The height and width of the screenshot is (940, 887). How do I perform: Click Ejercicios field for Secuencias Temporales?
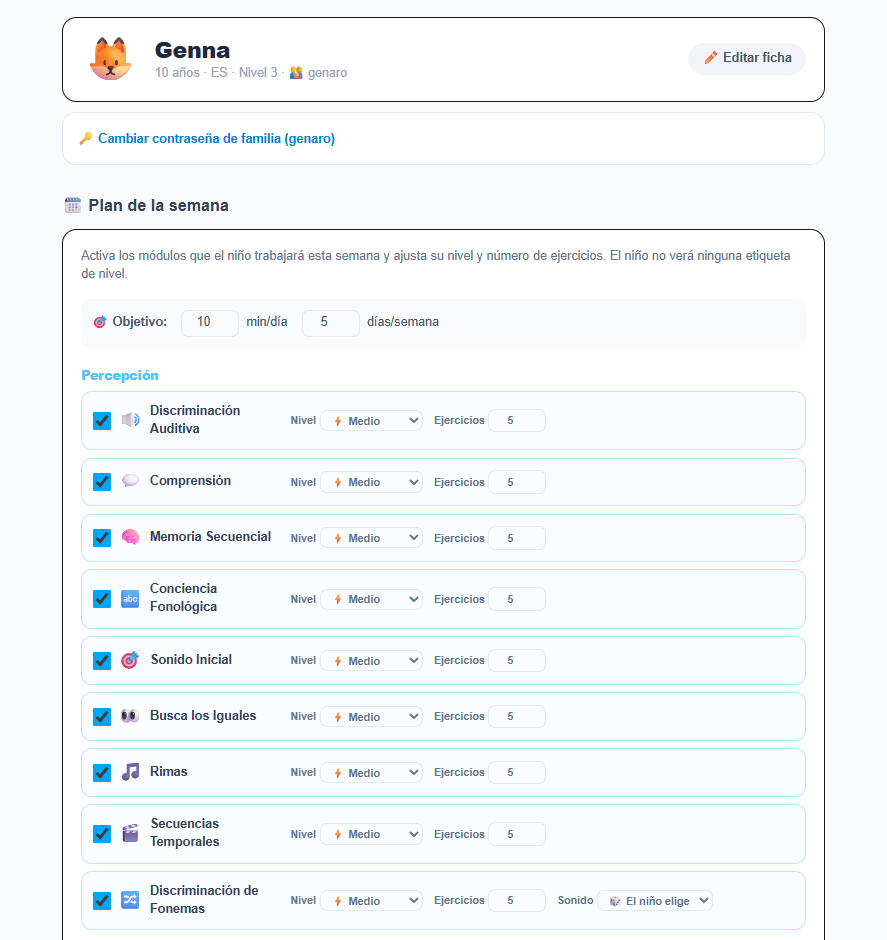pos(517,834)
